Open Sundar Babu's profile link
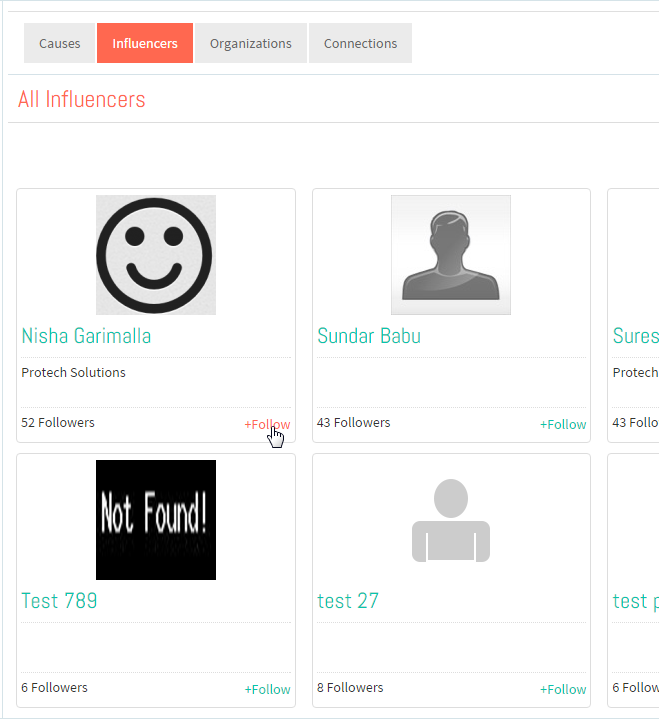The image size is (659, 719). click(x=369, y=336)
